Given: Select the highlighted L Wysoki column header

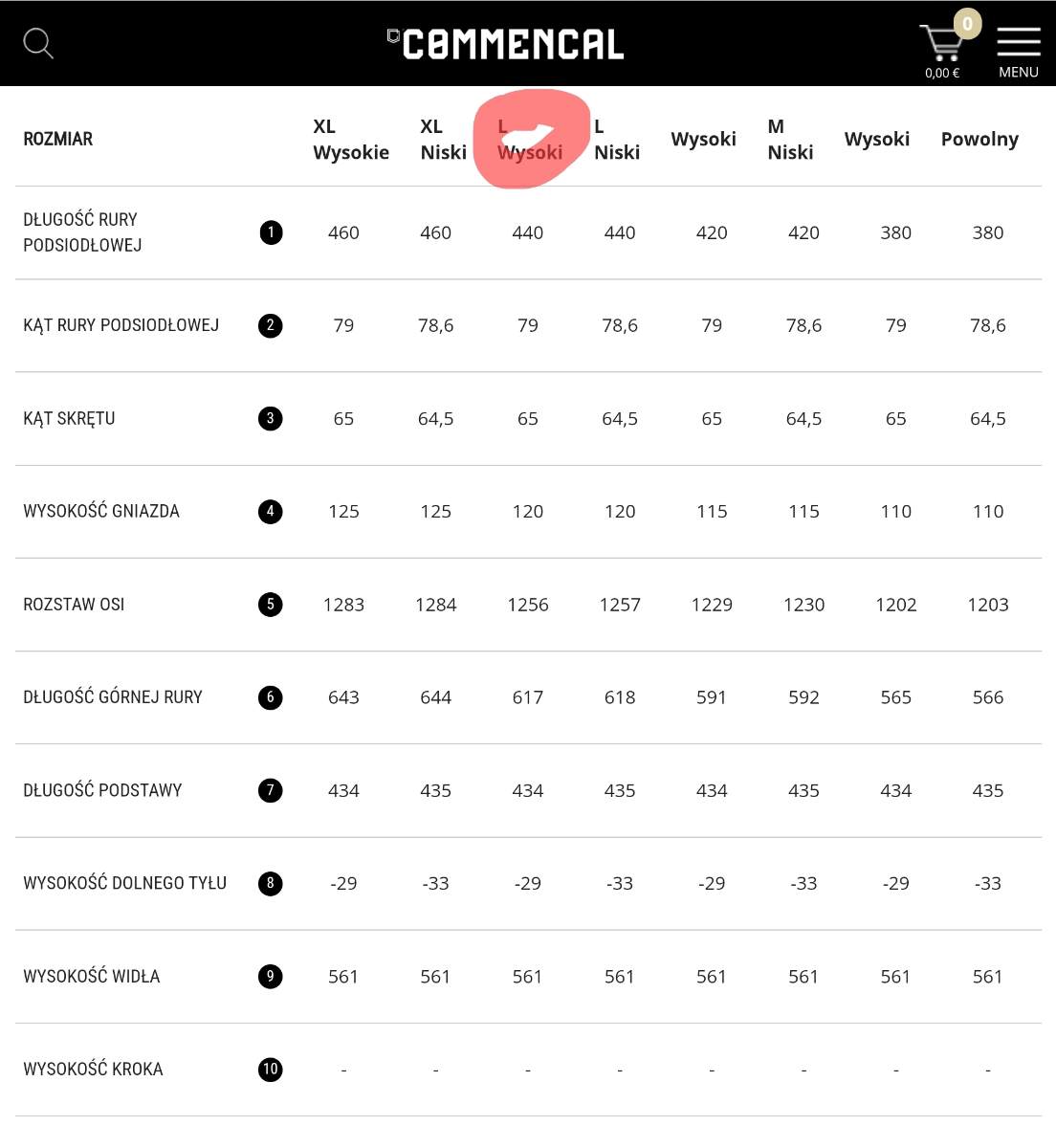Looking at the screenshot, I should pyautogui.click(x=530, y=140).
